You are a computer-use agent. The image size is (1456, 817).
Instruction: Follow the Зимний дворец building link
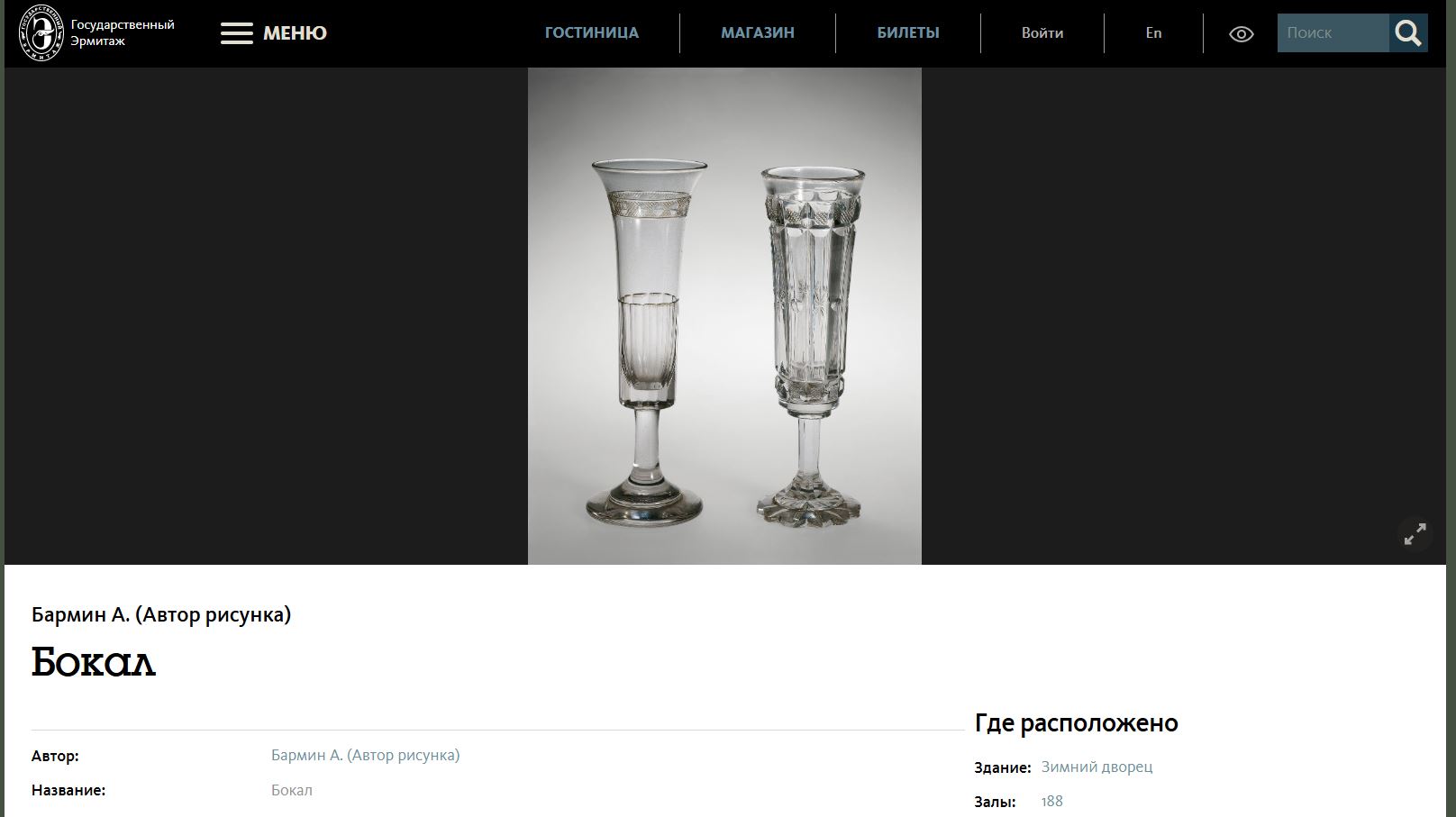pyautogui.click(x=1097, y=767)
